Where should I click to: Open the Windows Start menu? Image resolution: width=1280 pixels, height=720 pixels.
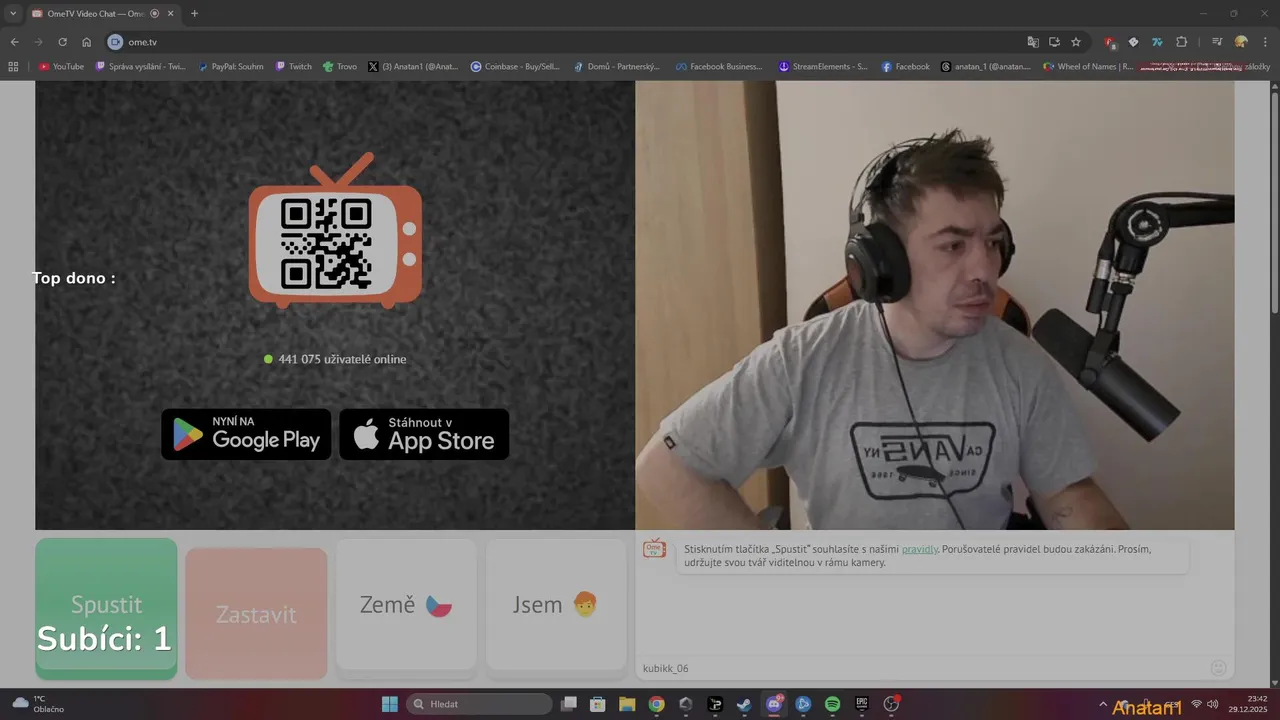pyautogui.click(x=390, y=704)
